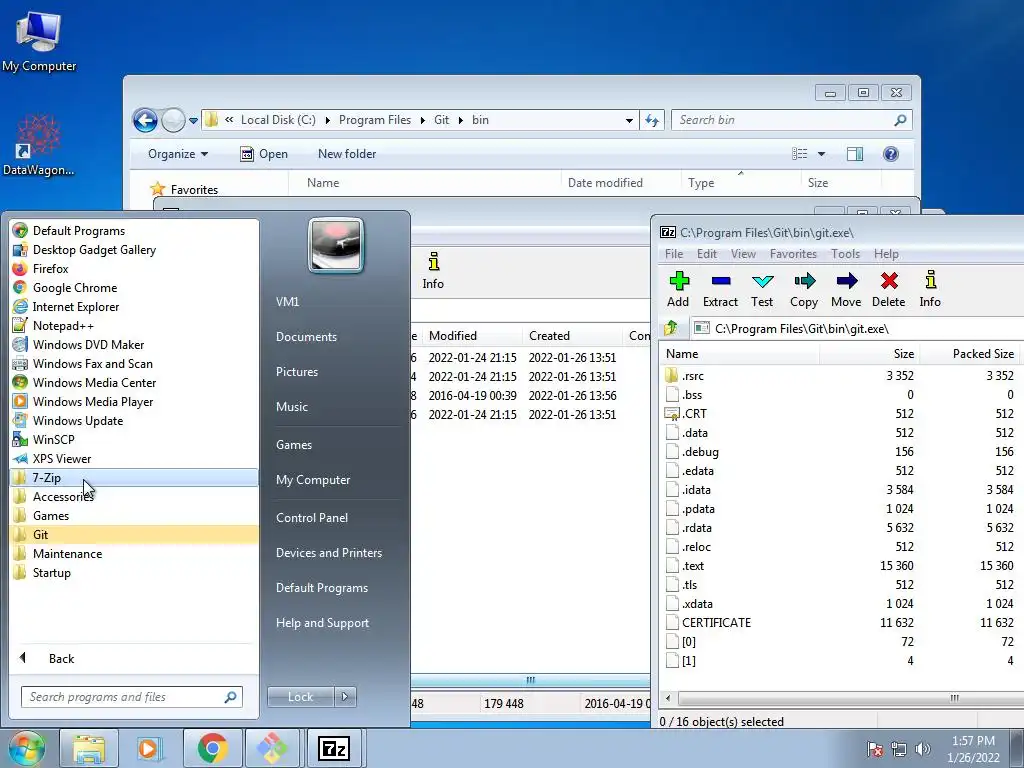The height and width of the screenshot is (768, 1024).
Task: Open the network tray icon
Action: tap(899, 749)
